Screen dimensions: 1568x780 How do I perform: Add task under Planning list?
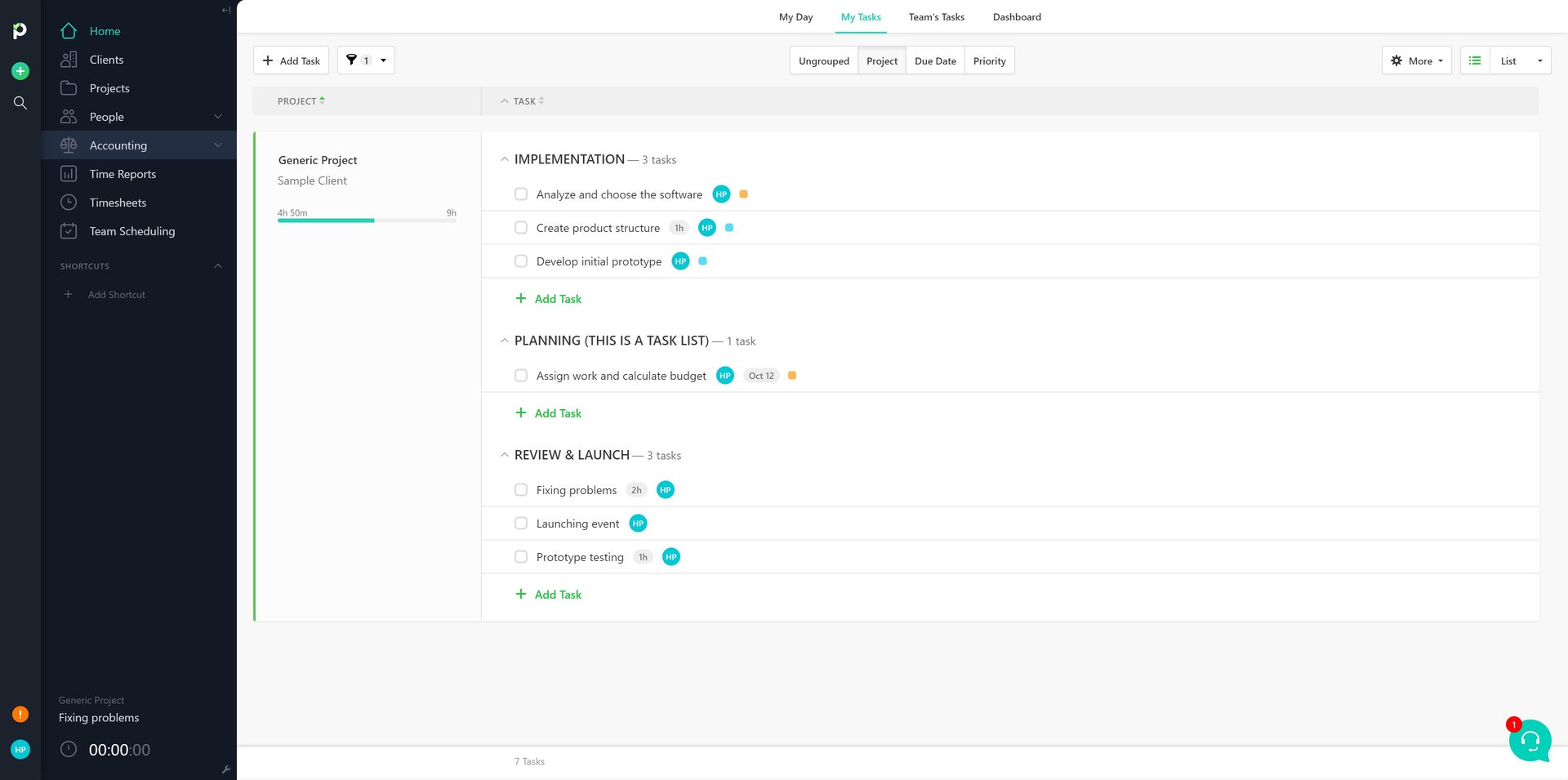tap(549, 413)
